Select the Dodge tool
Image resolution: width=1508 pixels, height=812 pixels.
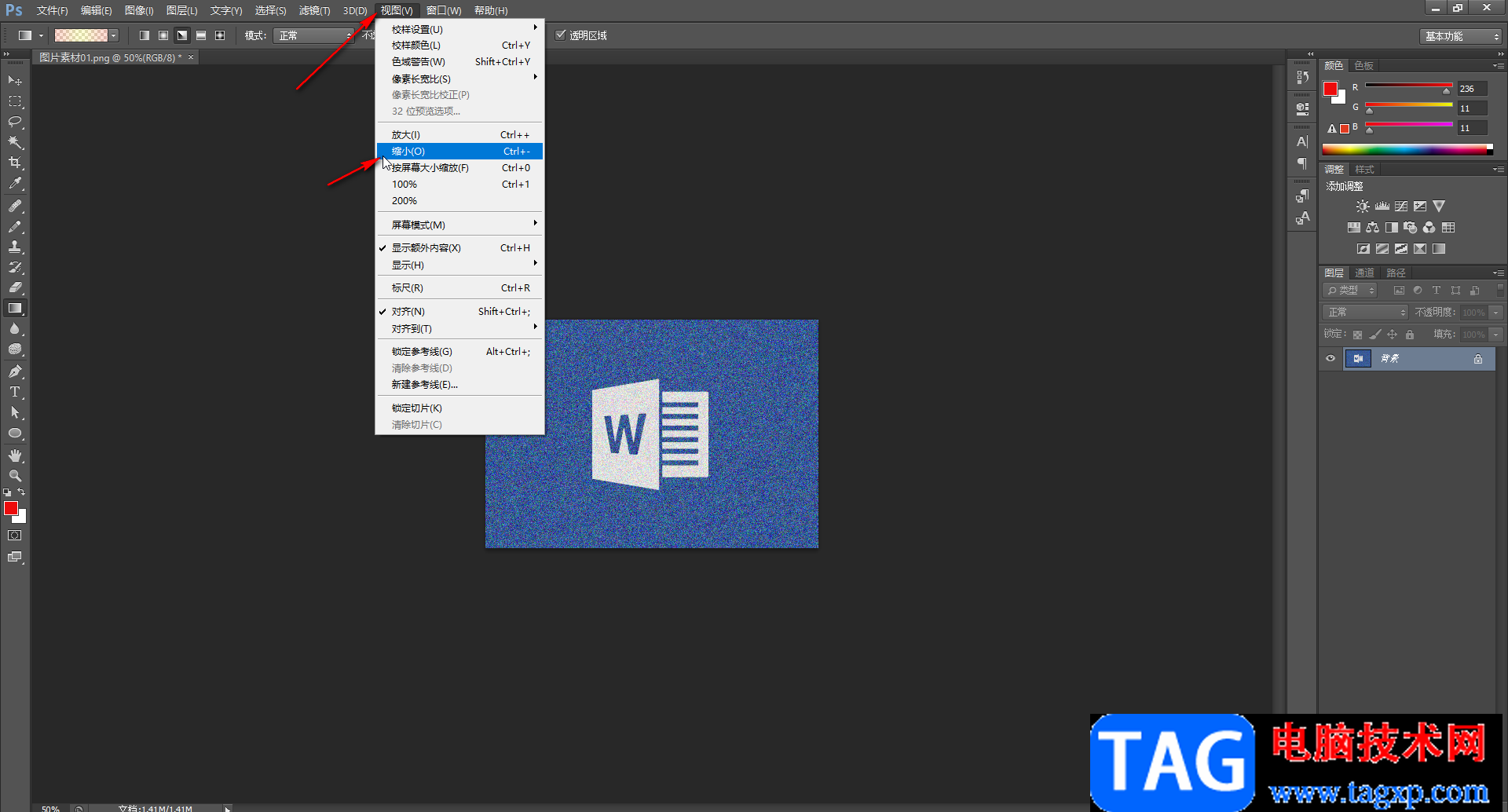[x=15, y=349]
